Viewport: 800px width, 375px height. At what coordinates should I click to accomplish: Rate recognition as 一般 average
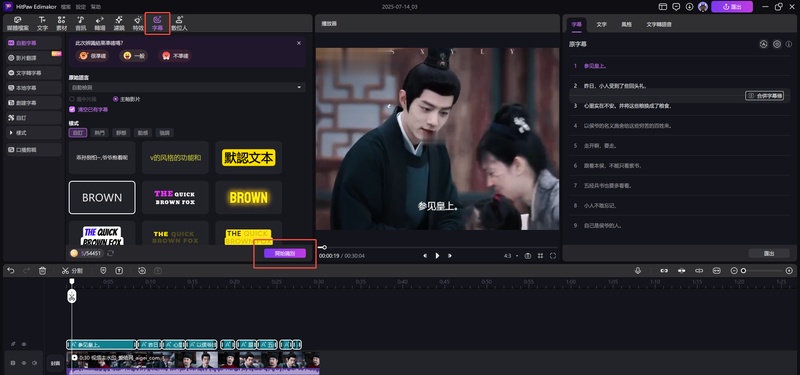[134, 56]
